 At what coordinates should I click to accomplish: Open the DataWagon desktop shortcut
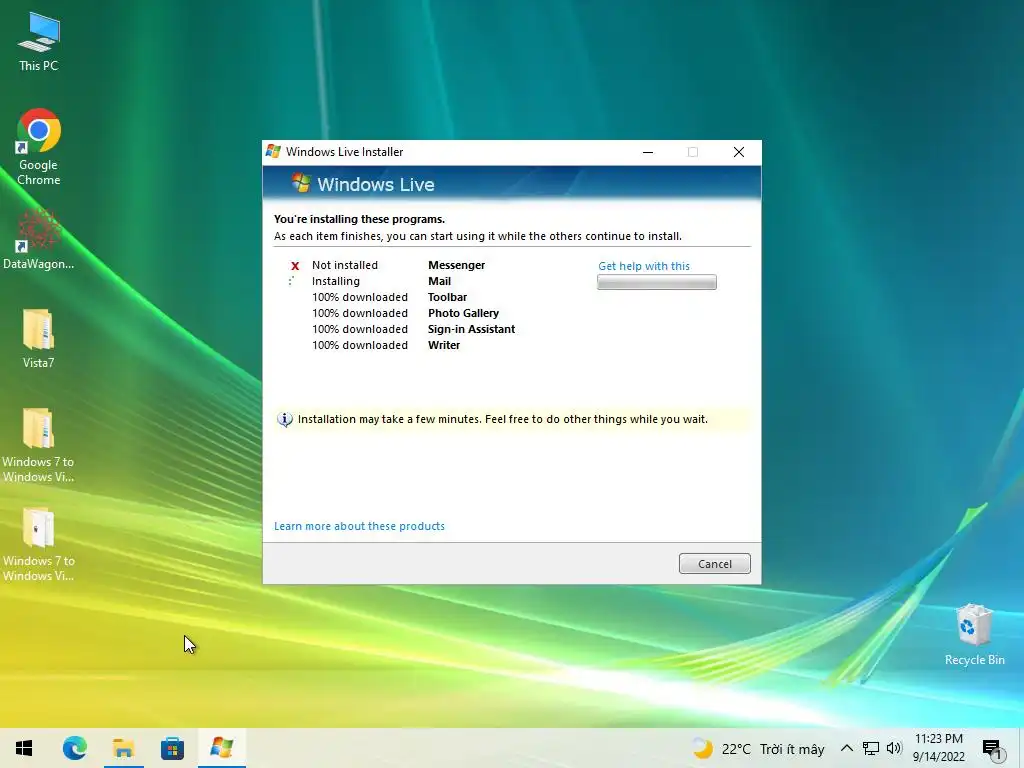[x=39, y=240]
